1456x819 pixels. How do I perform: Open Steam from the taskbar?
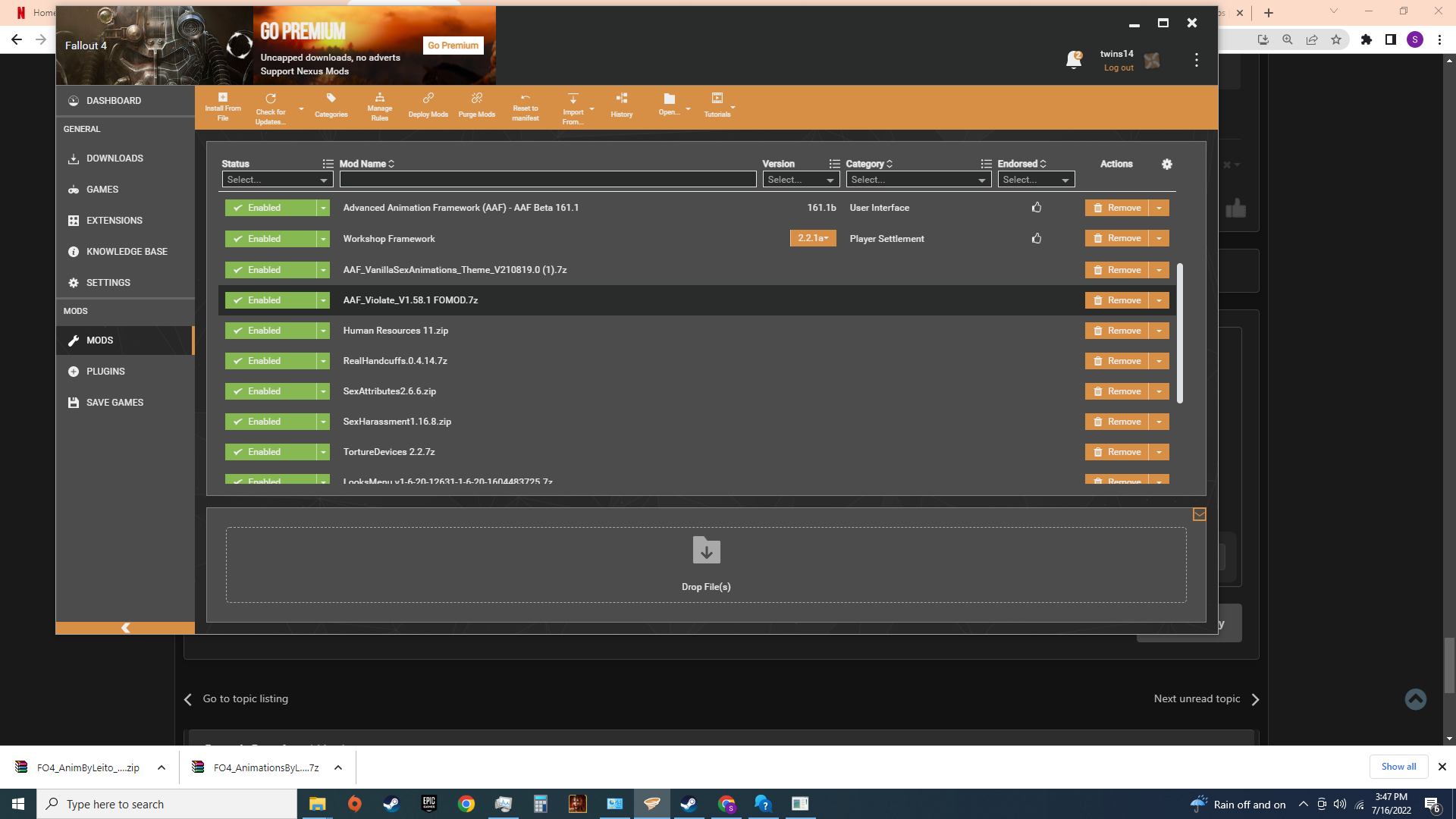tap(391, 804)
